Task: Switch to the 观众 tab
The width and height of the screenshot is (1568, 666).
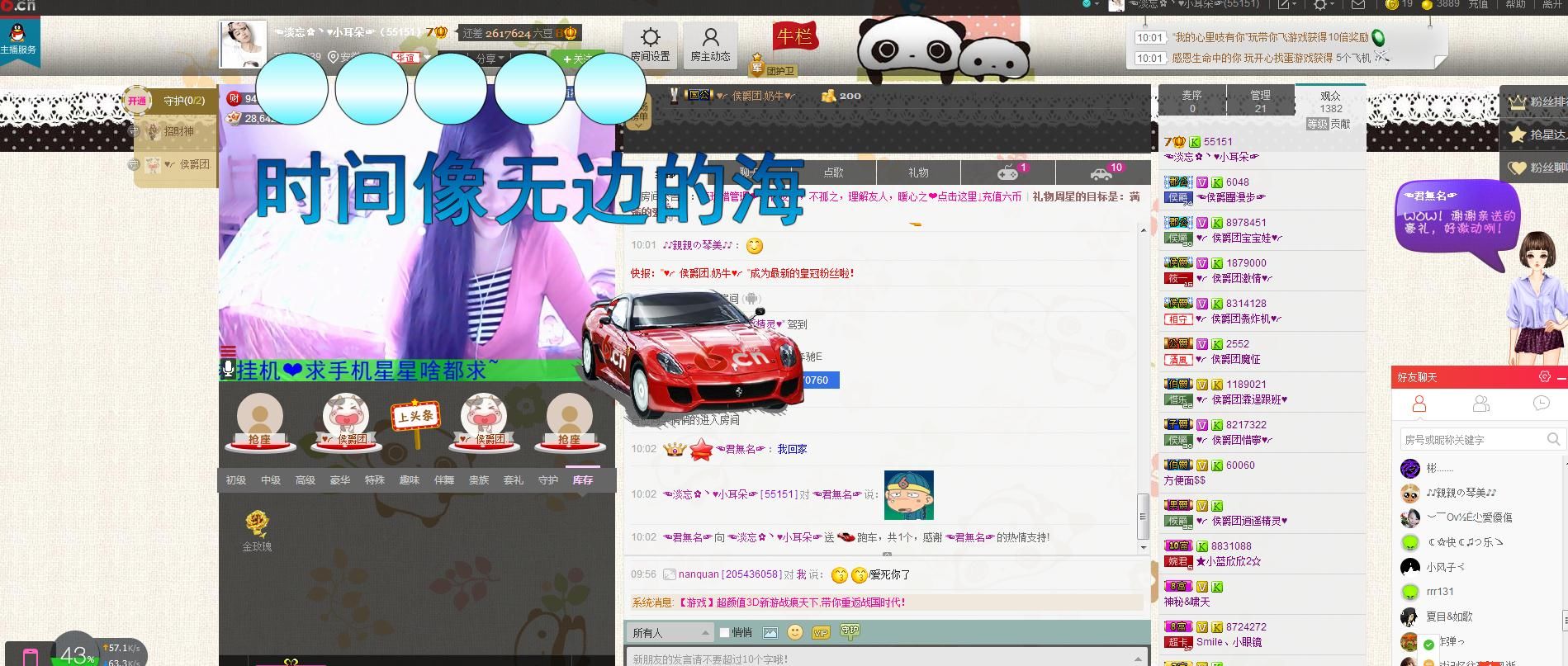Action: [x=1330, y=101]
